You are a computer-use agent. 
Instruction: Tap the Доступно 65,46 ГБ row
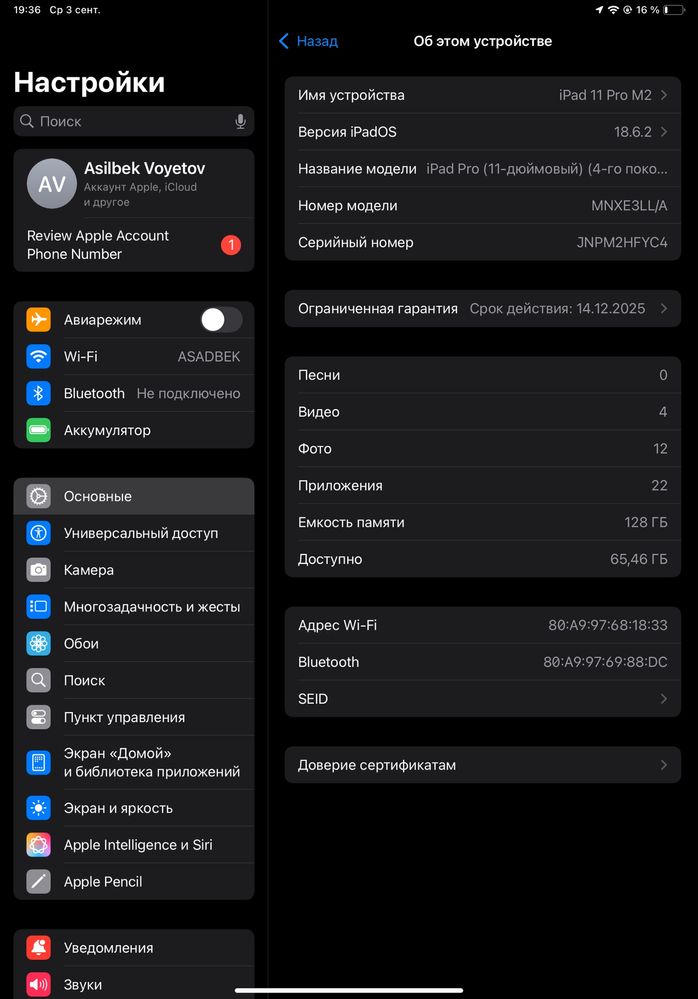coord(483,559)
